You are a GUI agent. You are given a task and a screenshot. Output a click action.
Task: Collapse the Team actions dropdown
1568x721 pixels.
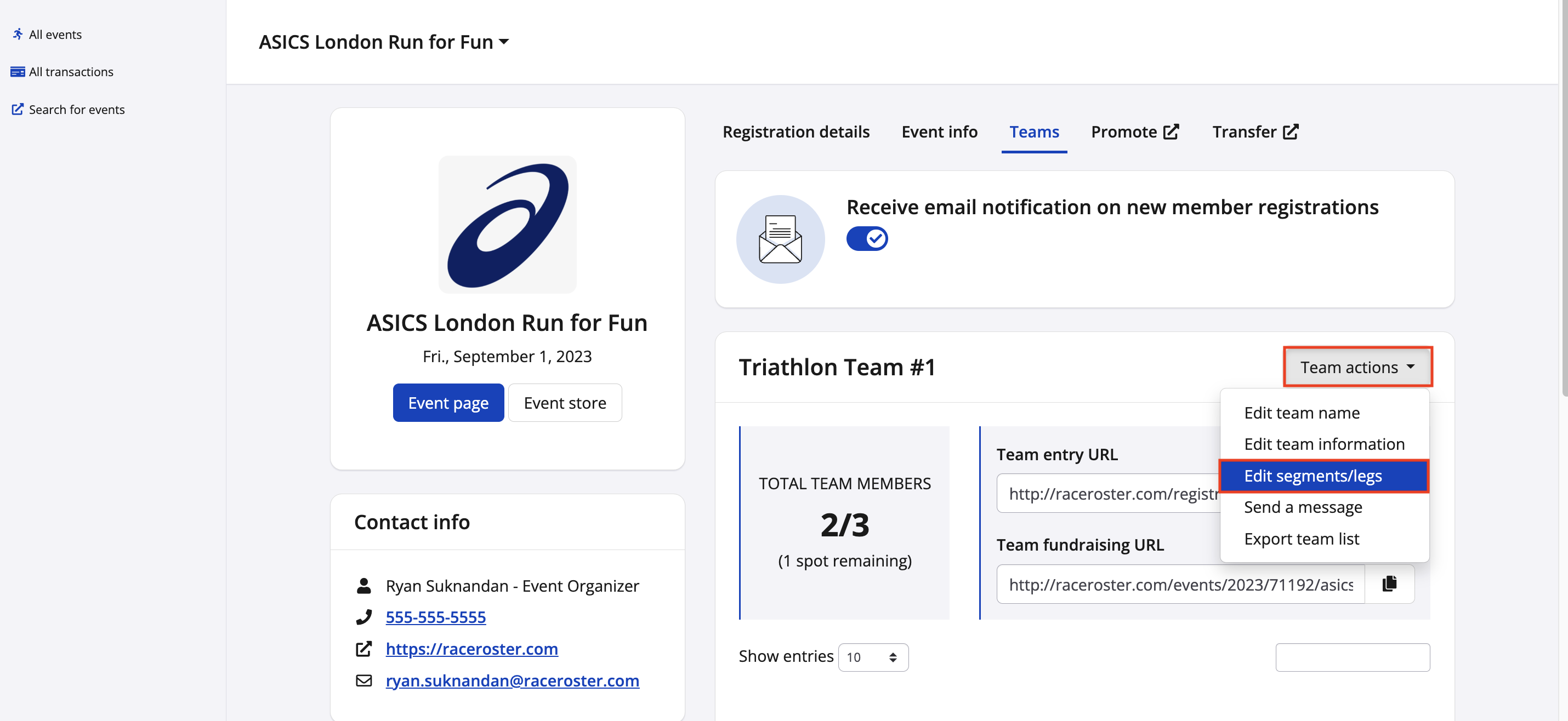point(1357,367)
